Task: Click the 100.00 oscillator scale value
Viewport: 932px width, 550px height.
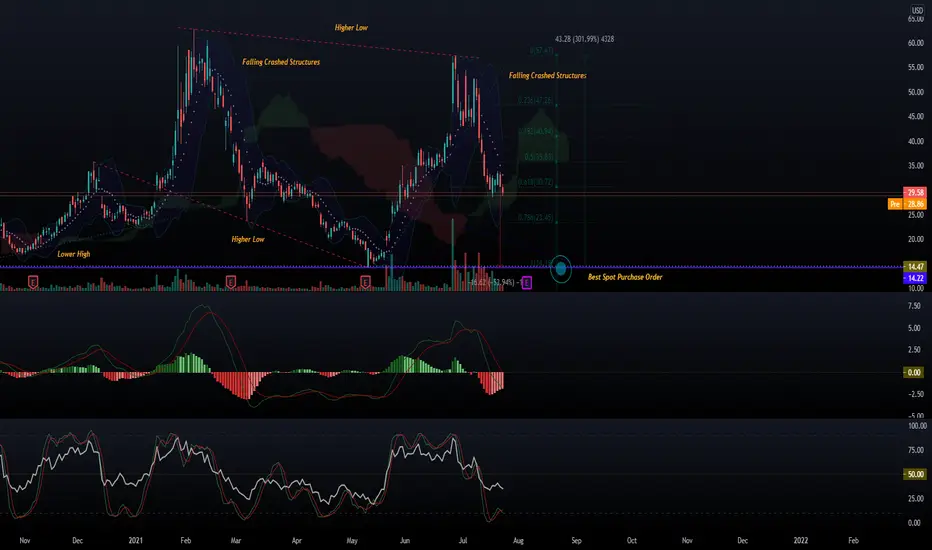Action: point(917,426)
